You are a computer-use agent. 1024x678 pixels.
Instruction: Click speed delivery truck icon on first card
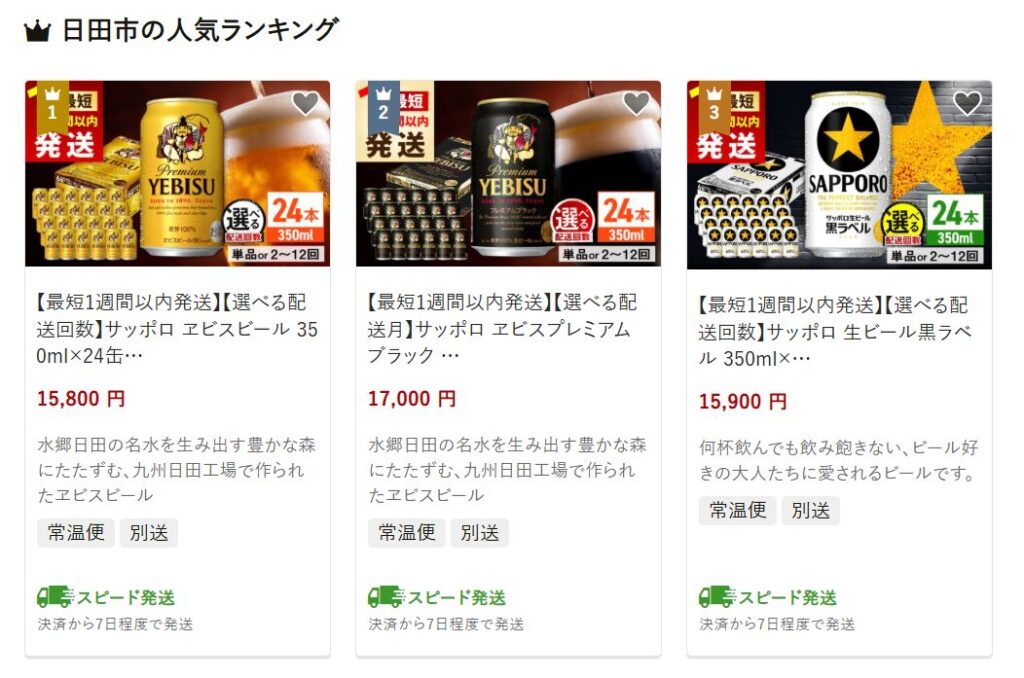coord(56,596)
